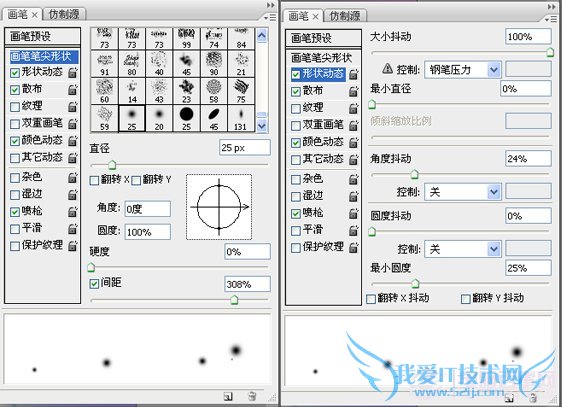
Task: Click create new brush icon in left panel
Action: [228, 396]
